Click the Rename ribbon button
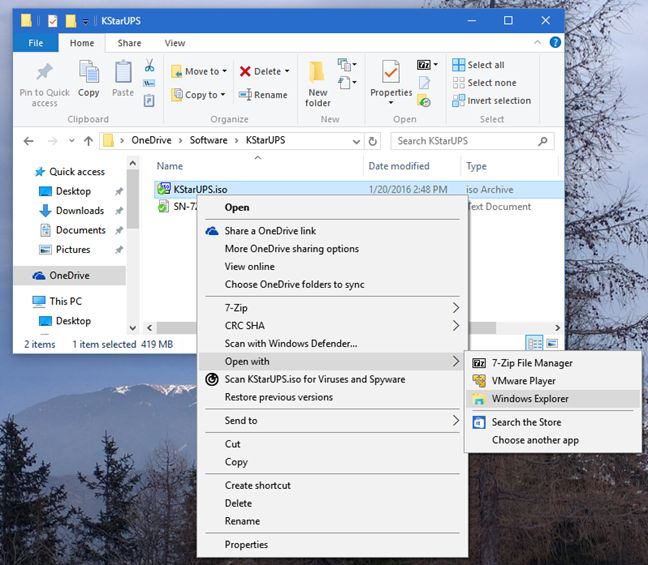648x565 pixels. [263, 95]
